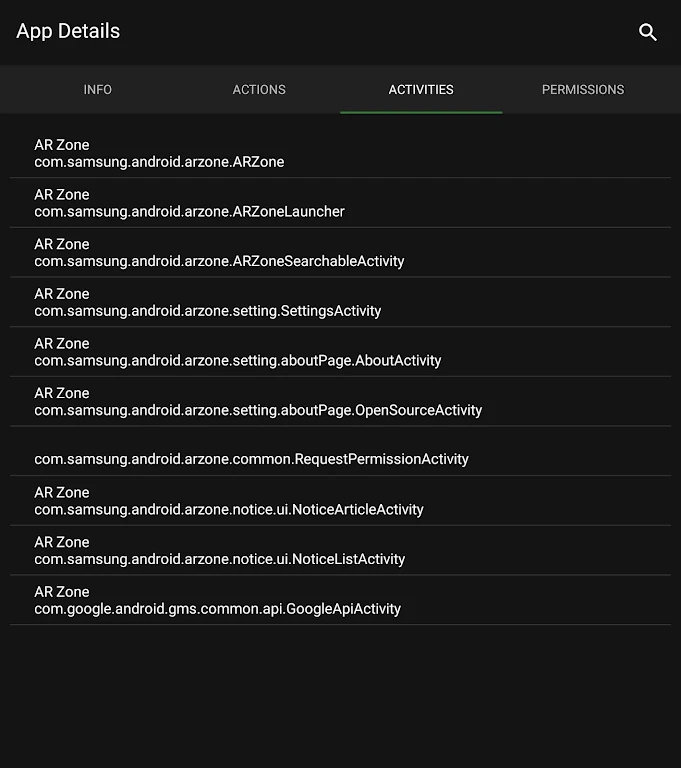681x768 pixels.
Task: Tap the ARZoneSearchableActivity entry
Action: 219,262
